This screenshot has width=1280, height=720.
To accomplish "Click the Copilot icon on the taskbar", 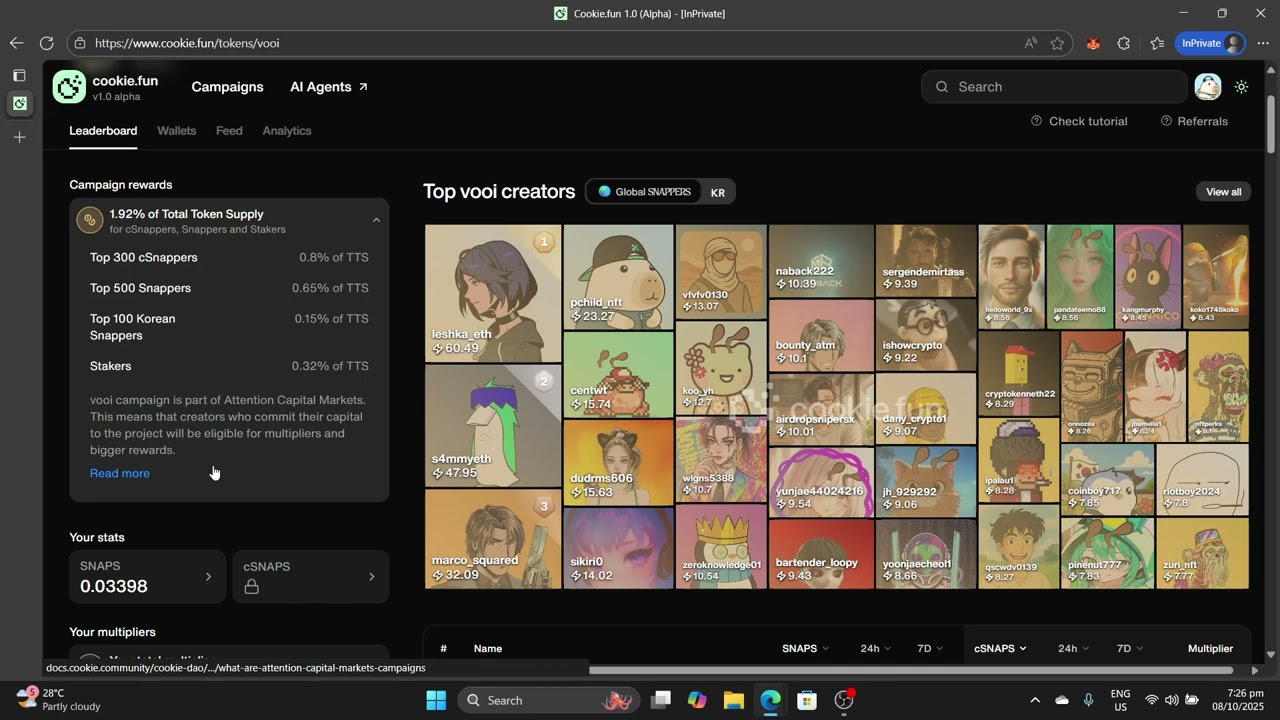I will [697, 700].
